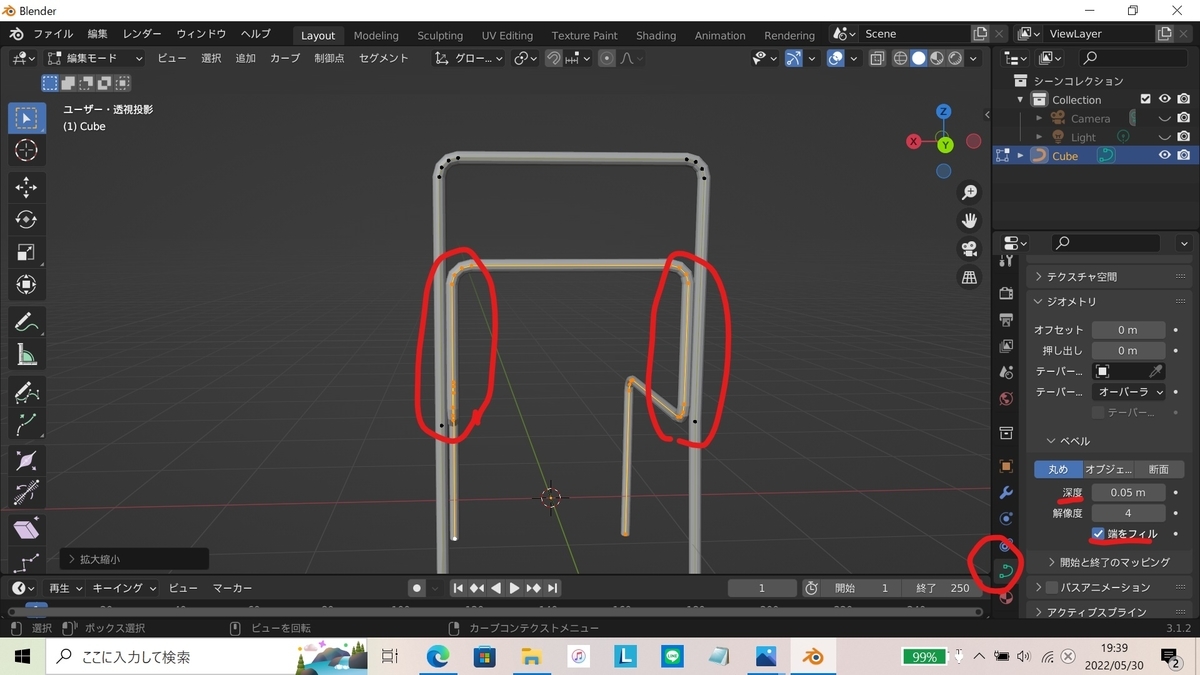1200x675 pixels.
Task: Switch to the Shading workspace tab
Action: (x=656, y=35)
